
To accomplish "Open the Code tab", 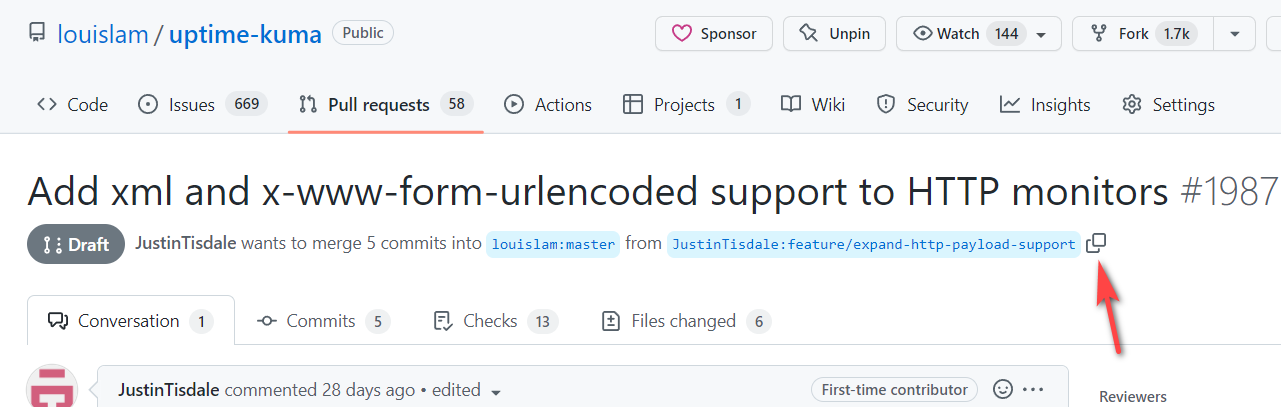I will [72, 105].
